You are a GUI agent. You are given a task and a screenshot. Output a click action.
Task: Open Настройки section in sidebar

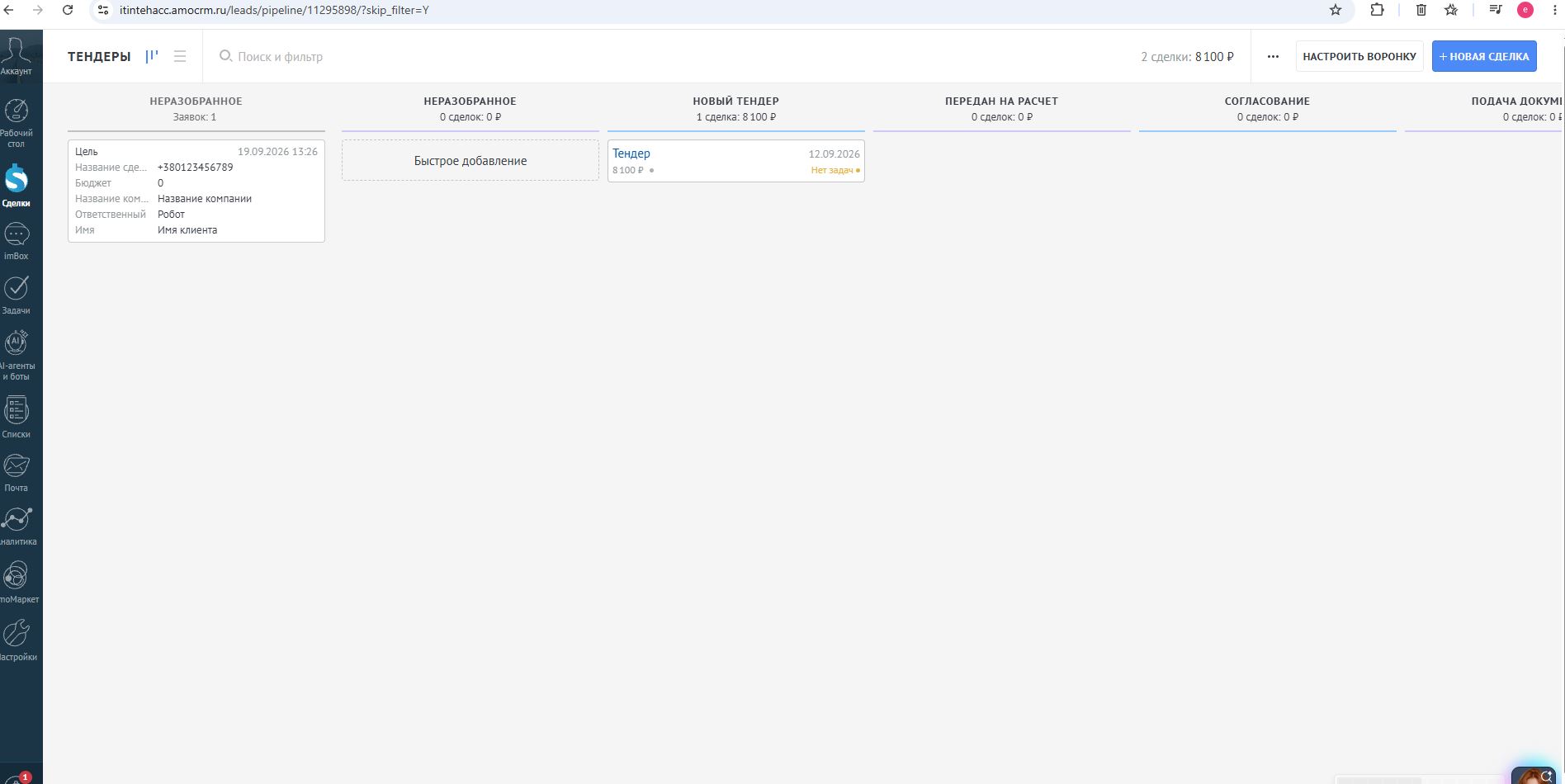coord(17,641)
